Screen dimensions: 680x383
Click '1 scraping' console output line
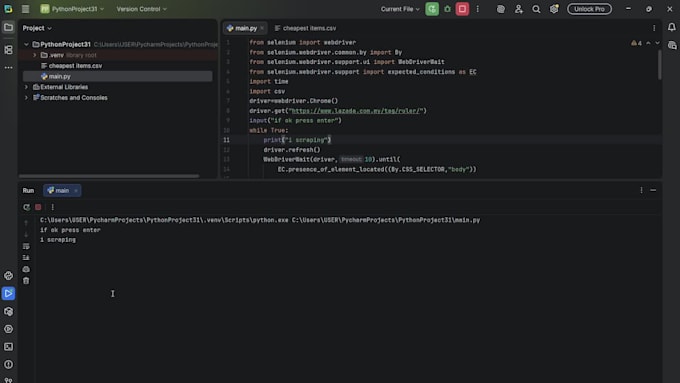[58, 239]
